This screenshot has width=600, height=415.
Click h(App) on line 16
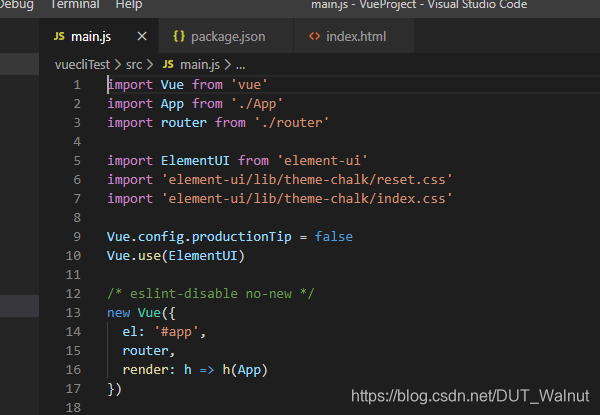[245, 370]
